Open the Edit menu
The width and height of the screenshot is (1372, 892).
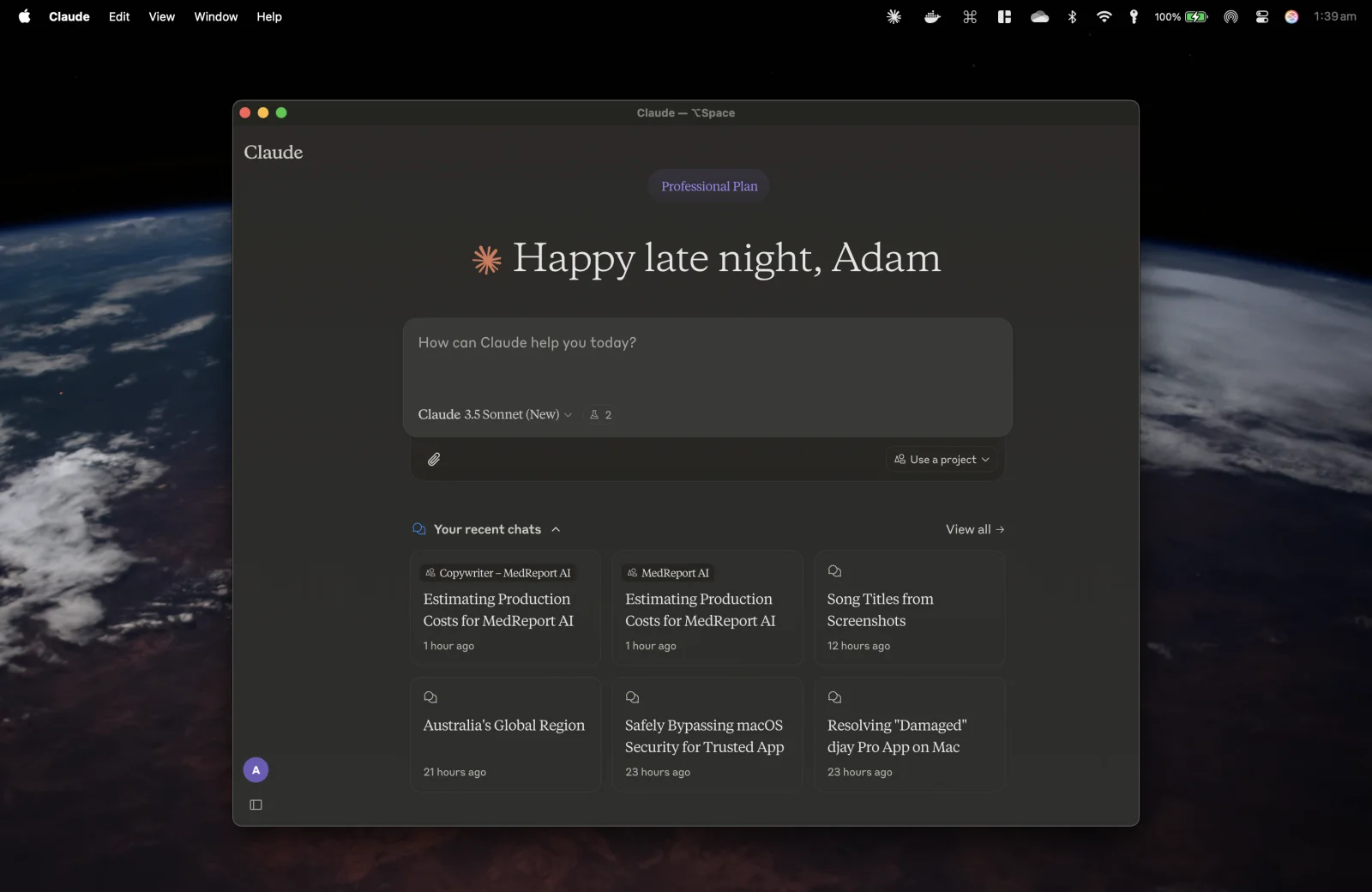click(x=119, y=16)
